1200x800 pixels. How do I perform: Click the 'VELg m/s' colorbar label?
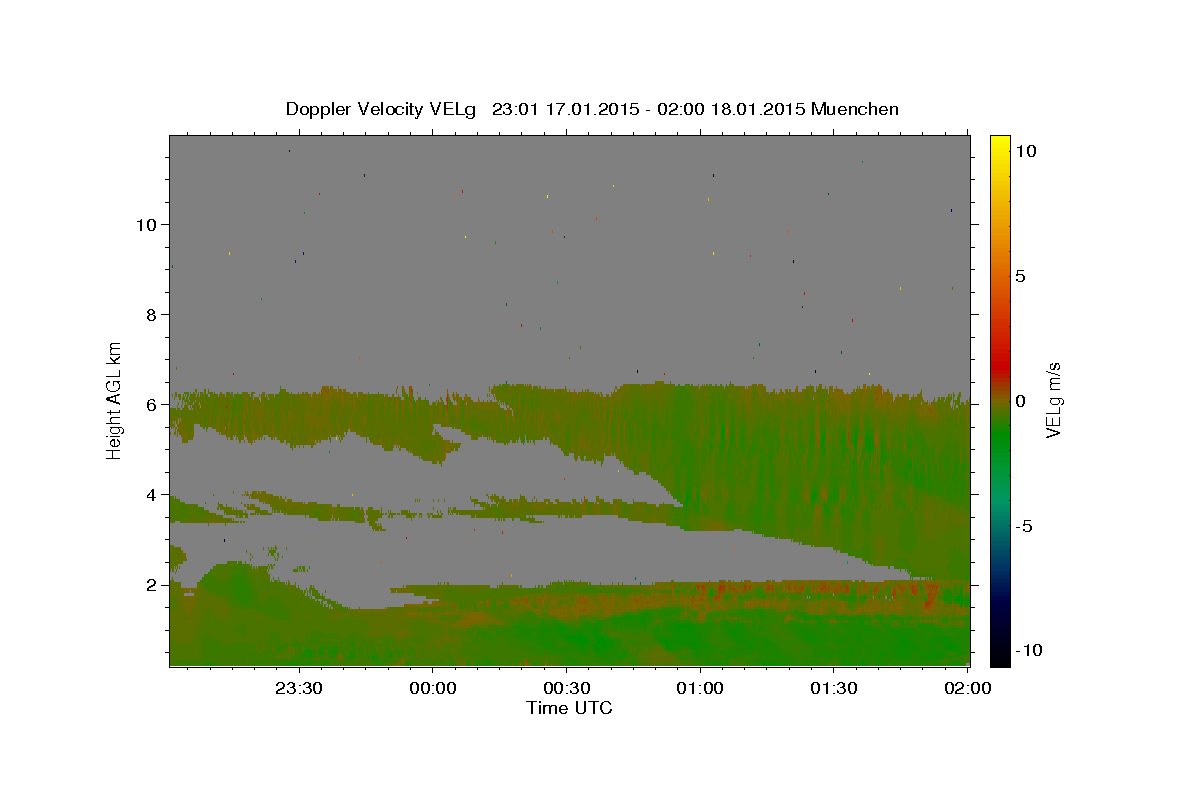[1053, 401]
